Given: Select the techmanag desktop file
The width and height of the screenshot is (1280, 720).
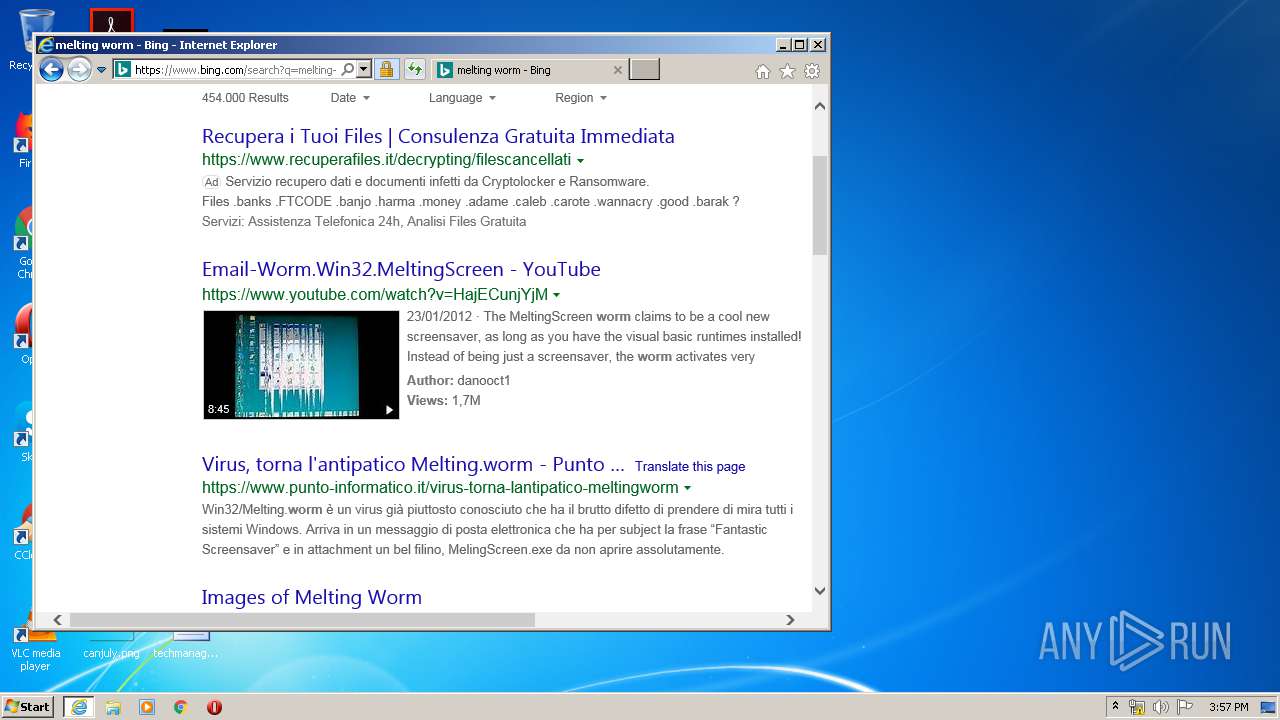Looking at the screenshot, I should [186, 645].
